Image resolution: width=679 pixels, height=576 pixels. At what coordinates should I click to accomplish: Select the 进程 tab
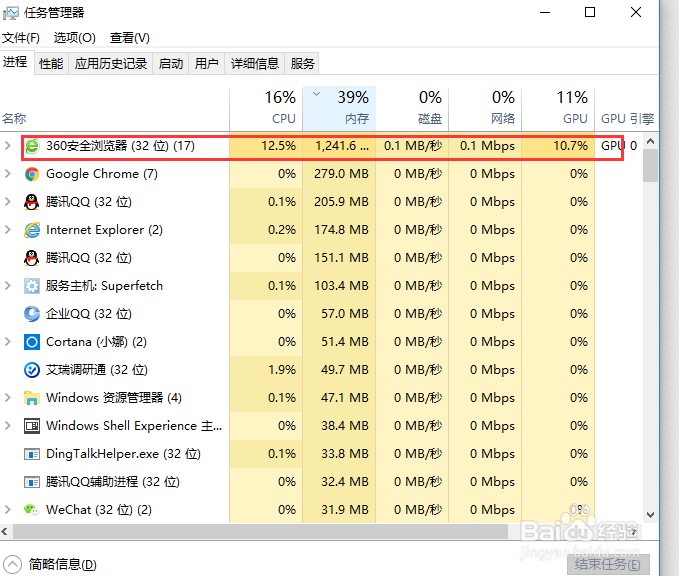coord(16,62)
